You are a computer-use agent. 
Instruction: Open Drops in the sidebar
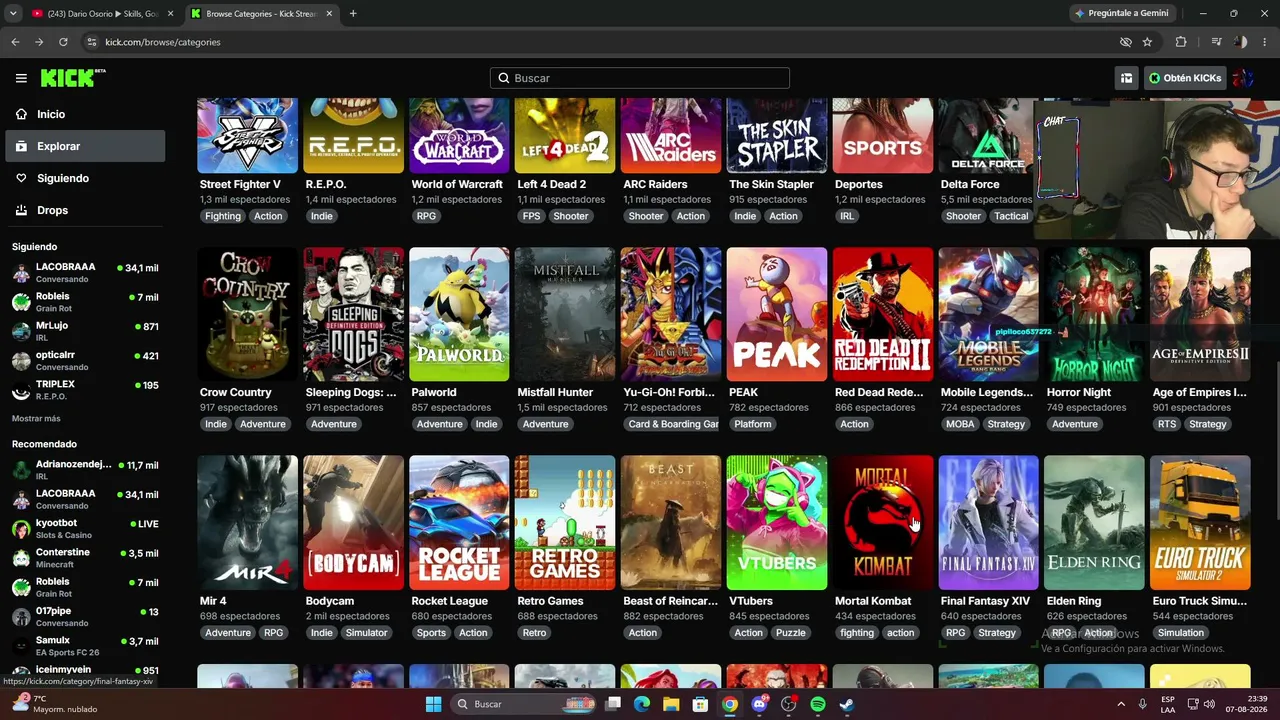(85, 210)
